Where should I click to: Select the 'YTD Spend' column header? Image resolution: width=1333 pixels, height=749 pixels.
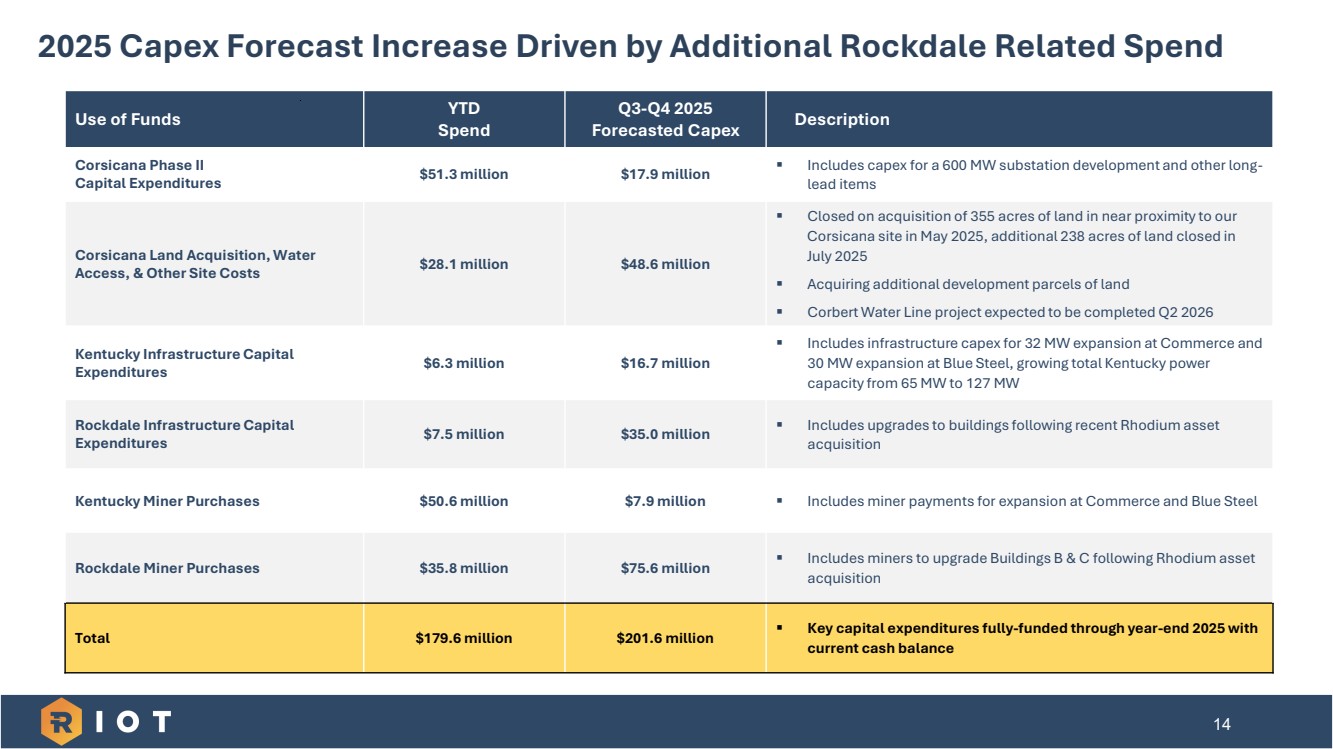pos(464,119)
